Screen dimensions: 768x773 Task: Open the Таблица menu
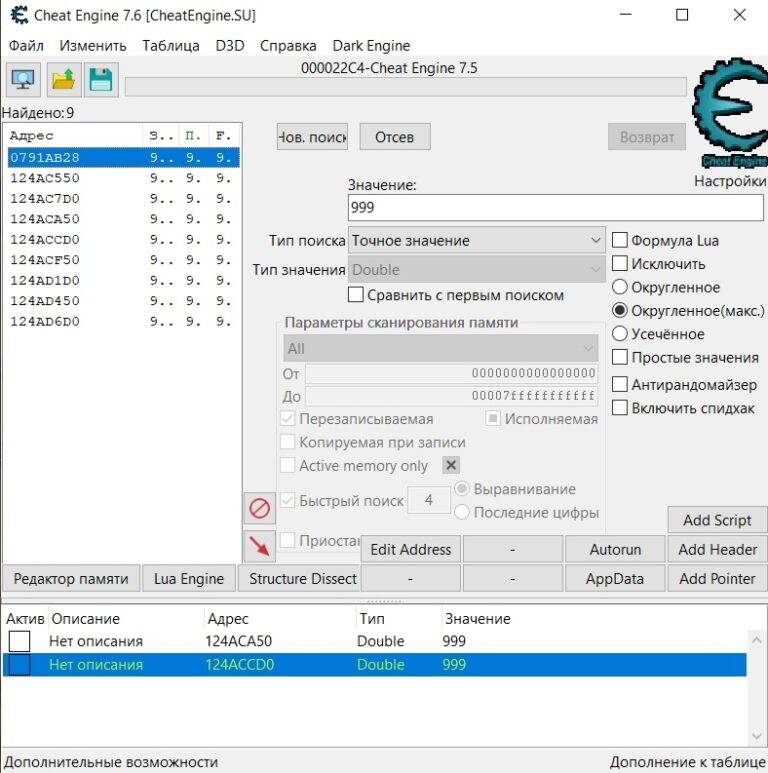171,45
